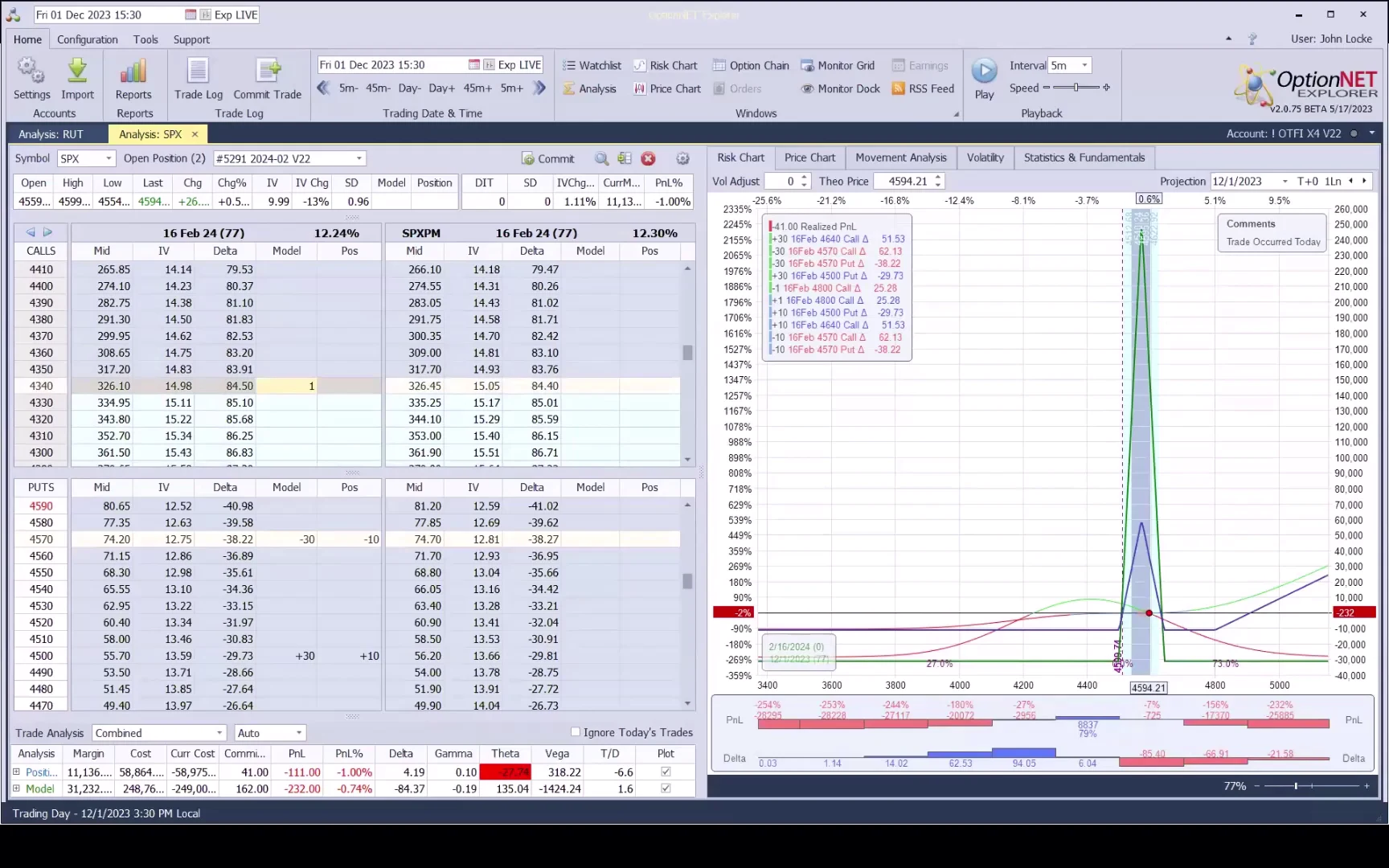The image size is (1389, 868).
Task: Open the Home ribbon tab
Action: 27,39
